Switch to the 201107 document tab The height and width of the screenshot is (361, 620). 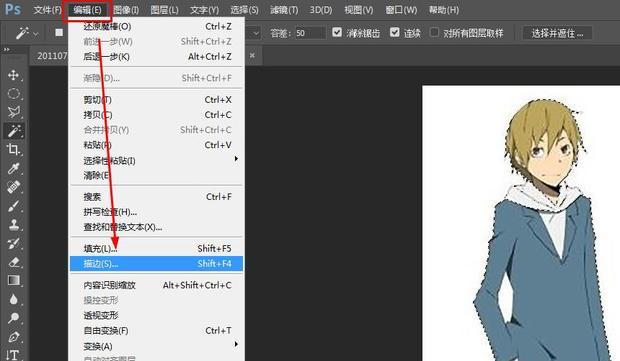coord(52,56)
